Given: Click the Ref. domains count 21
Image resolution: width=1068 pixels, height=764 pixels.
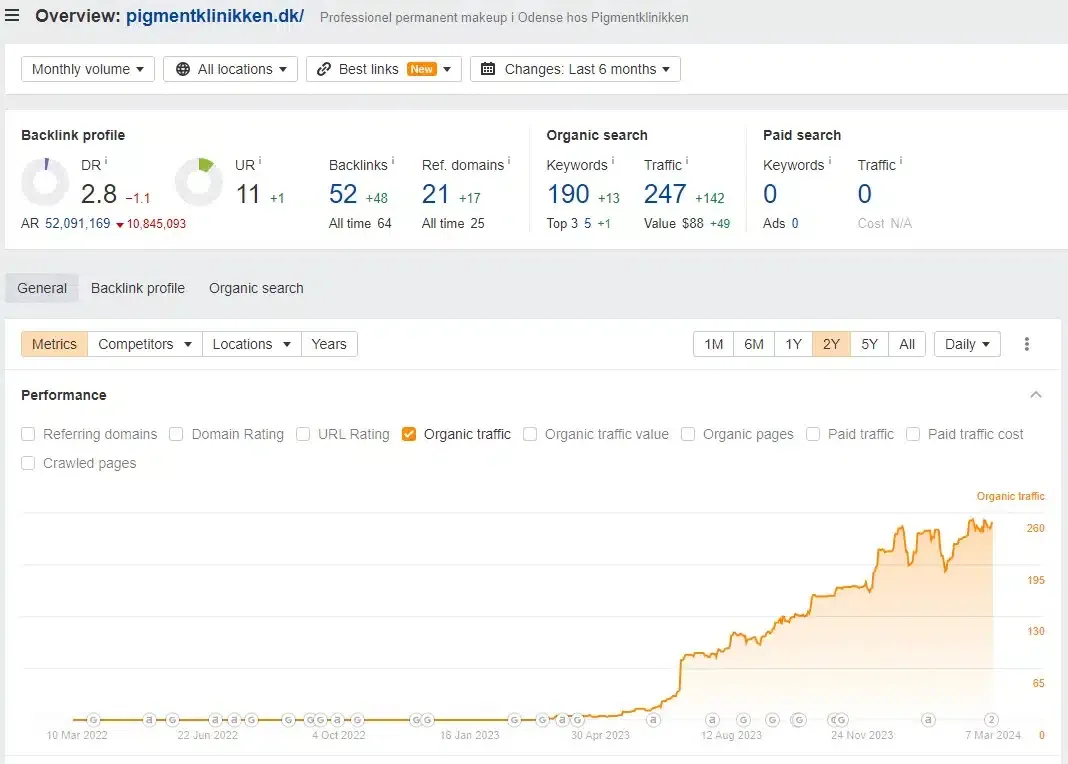Looking at the screenshot, I should pos(435,194).
